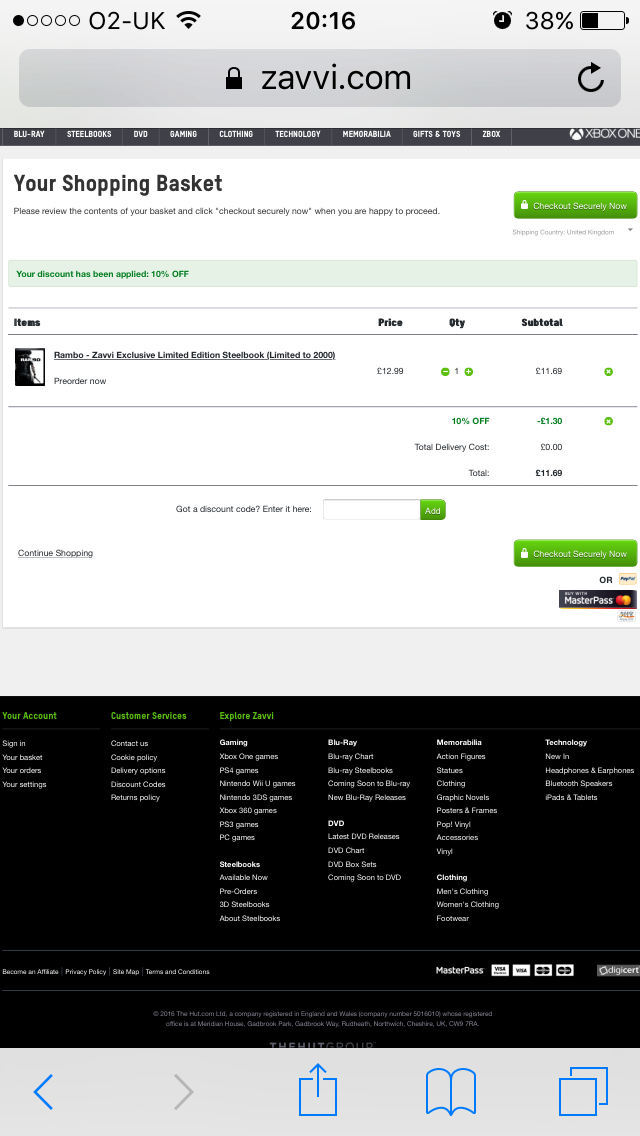Choose Buy with MasterPass button
This screenshot has width=640, height=1136.
click(x=598, y=599)
